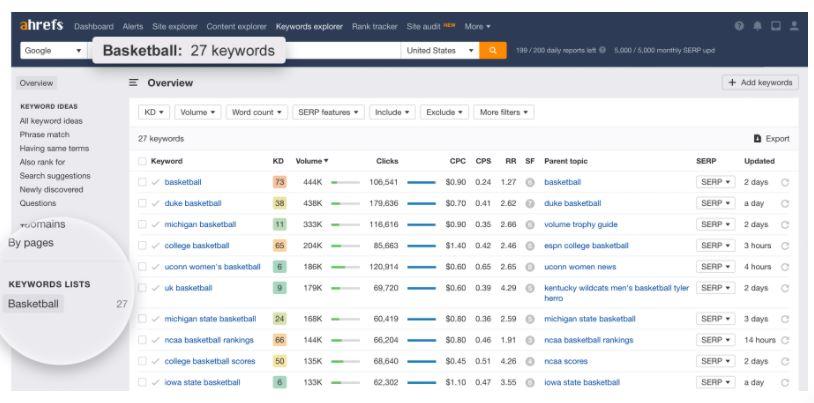Refresh the iowa state basketball row icon
This screenshot has height=403, width=814.
coord(785,383)
